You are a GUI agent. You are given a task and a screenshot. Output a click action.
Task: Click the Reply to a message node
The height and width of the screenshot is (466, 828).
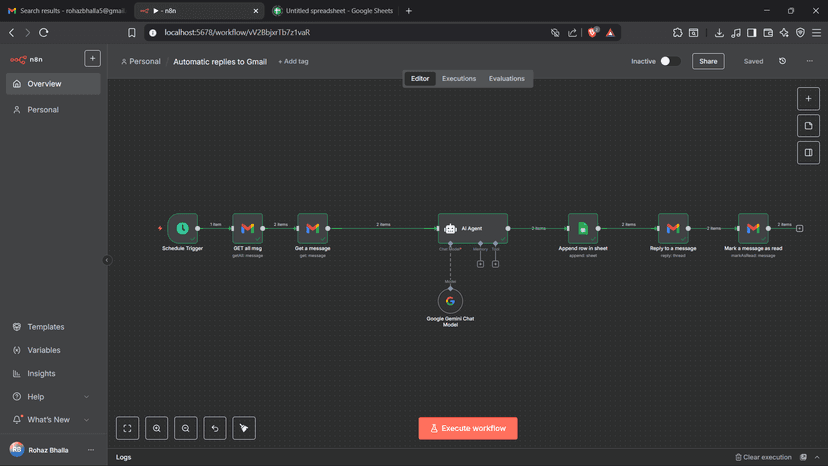click(x=673, y=228)
